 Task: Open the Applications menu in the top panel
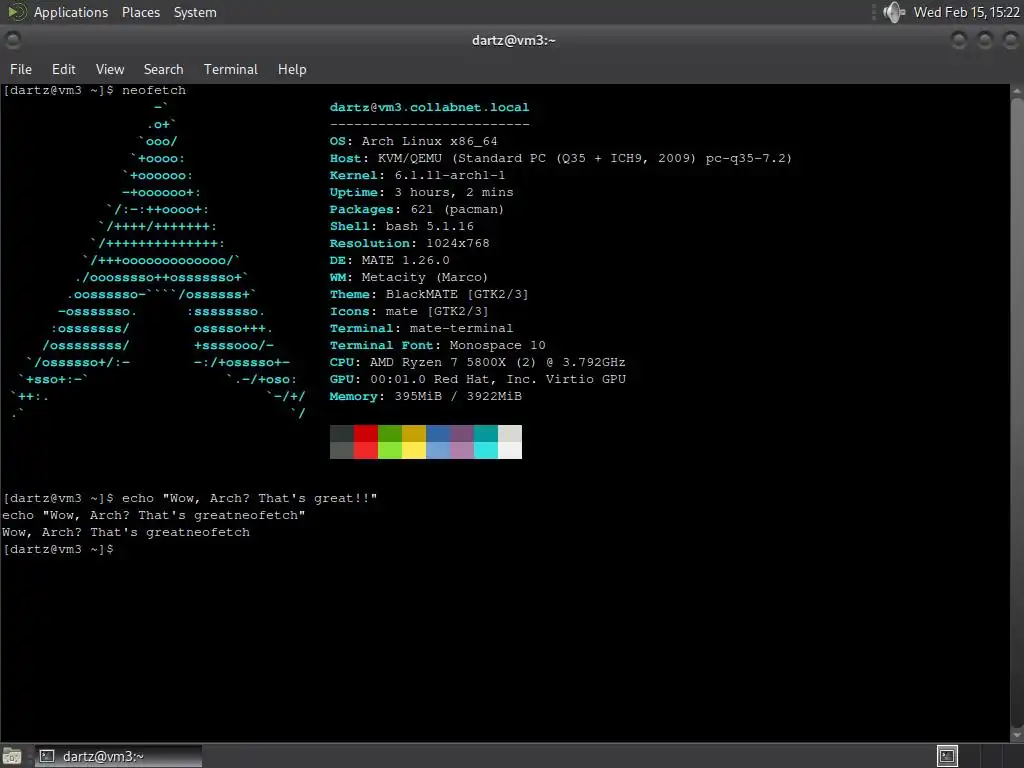(x=71, y=12)
